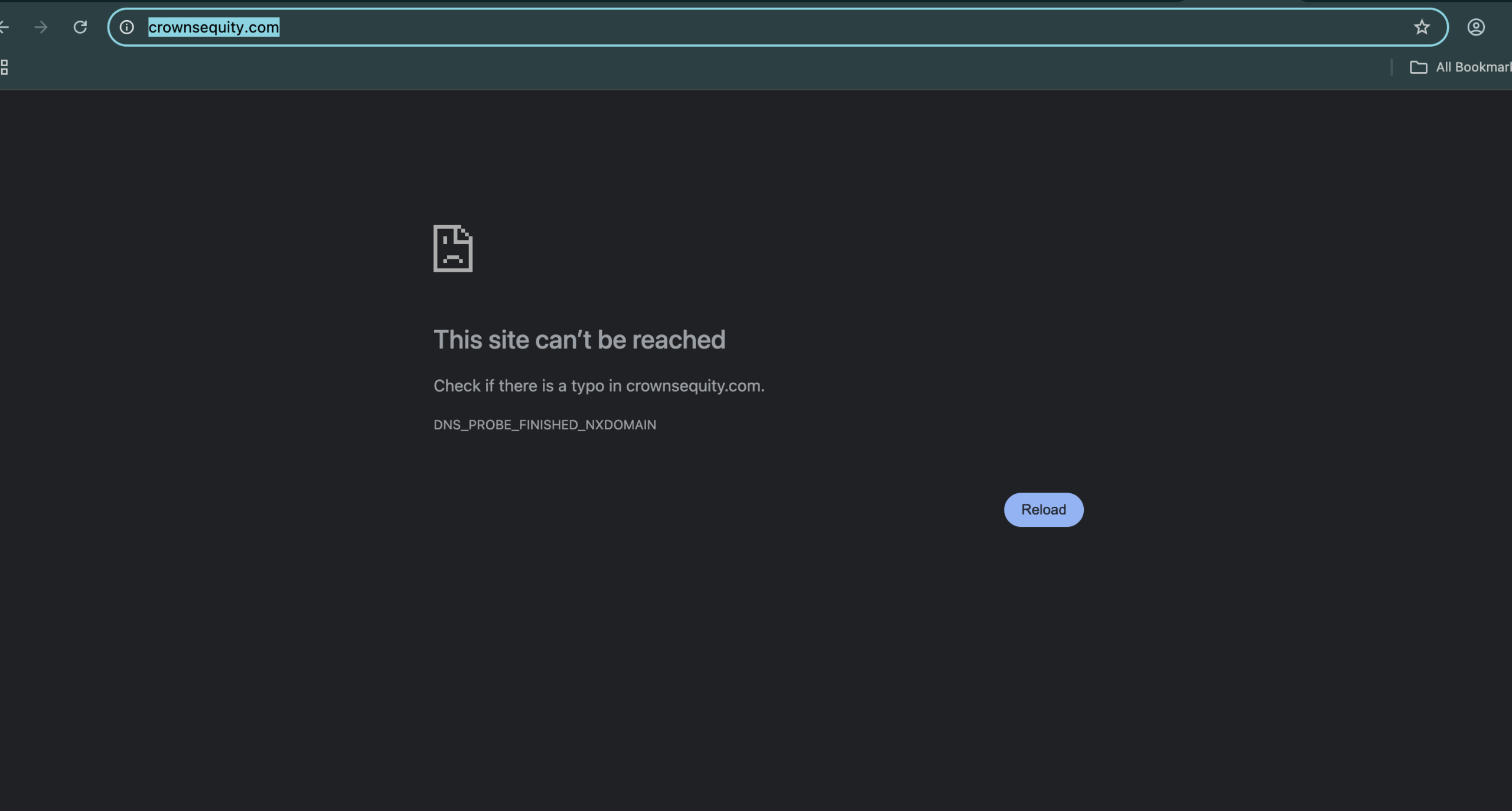1512x811 pixels.
Task: Open the apps grid shortcut icon
Action: 4,67
